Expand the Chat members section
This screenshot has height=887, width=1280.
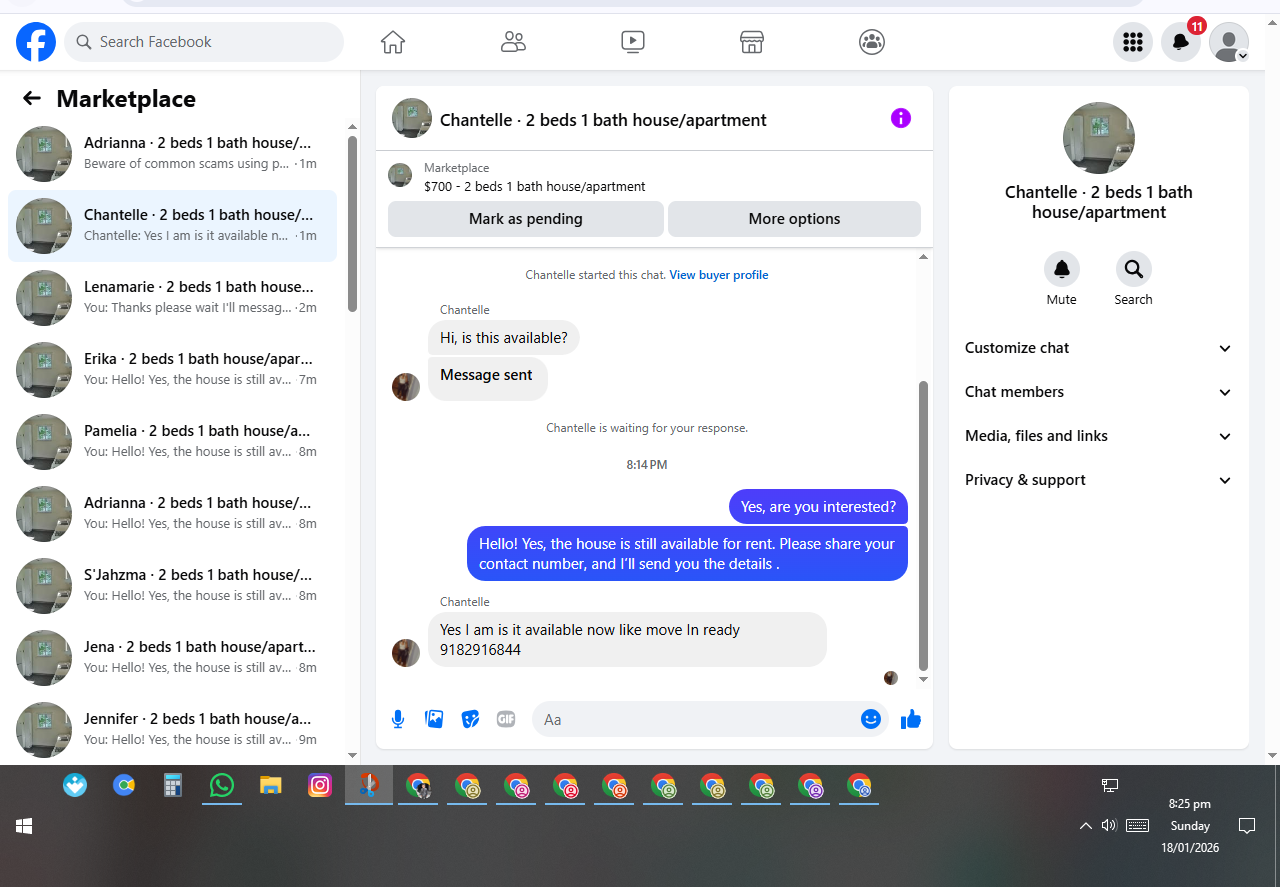pyautogui.click(x=1098, y=392)
